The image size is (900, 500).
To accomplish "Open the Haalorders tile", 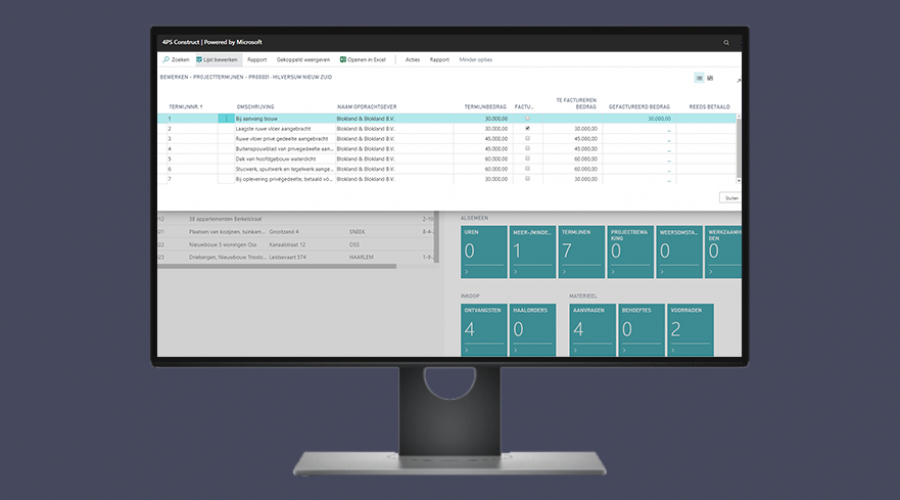I will coord(533,330).
